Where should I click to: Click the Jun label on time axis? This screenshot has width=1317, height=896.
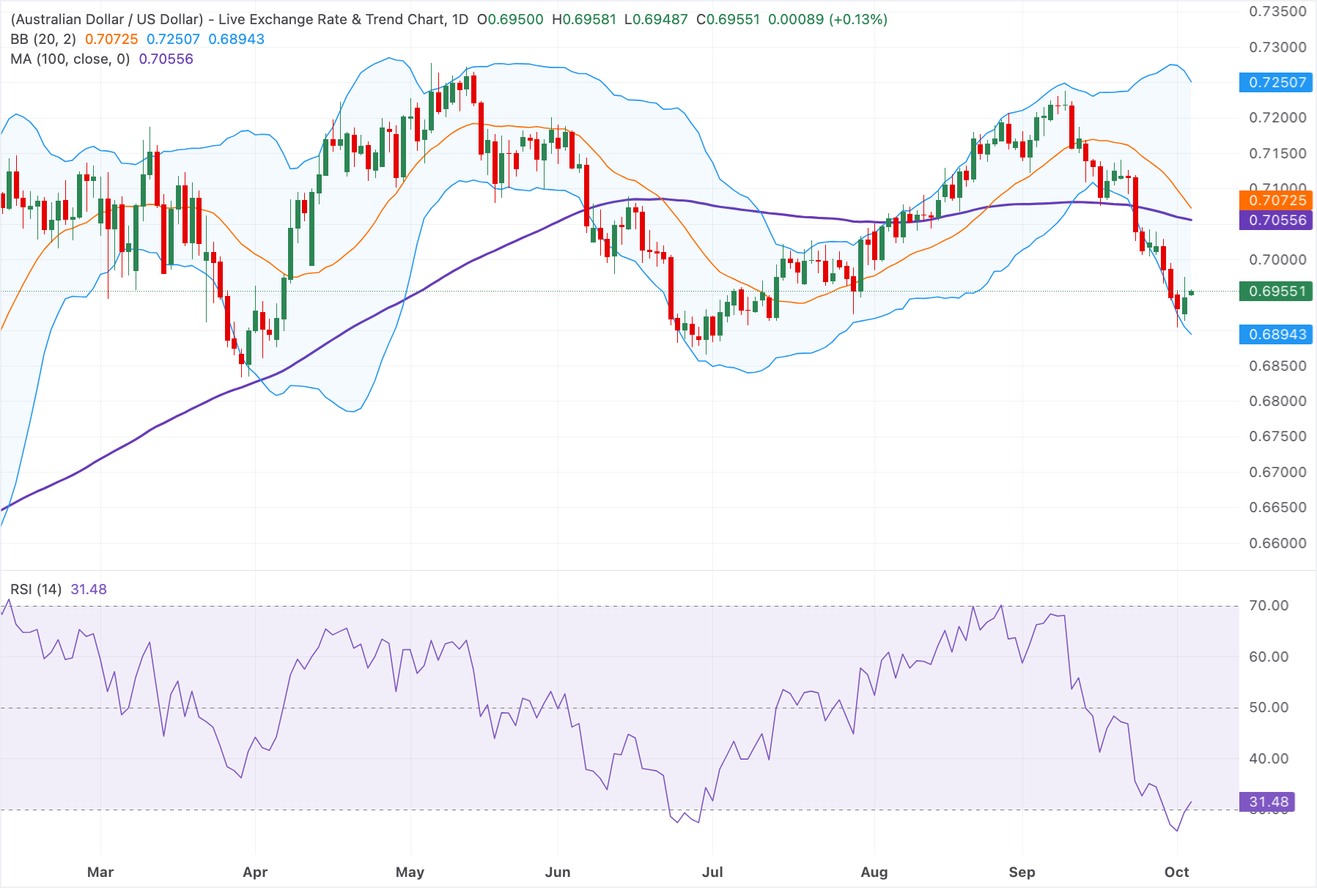558,872
